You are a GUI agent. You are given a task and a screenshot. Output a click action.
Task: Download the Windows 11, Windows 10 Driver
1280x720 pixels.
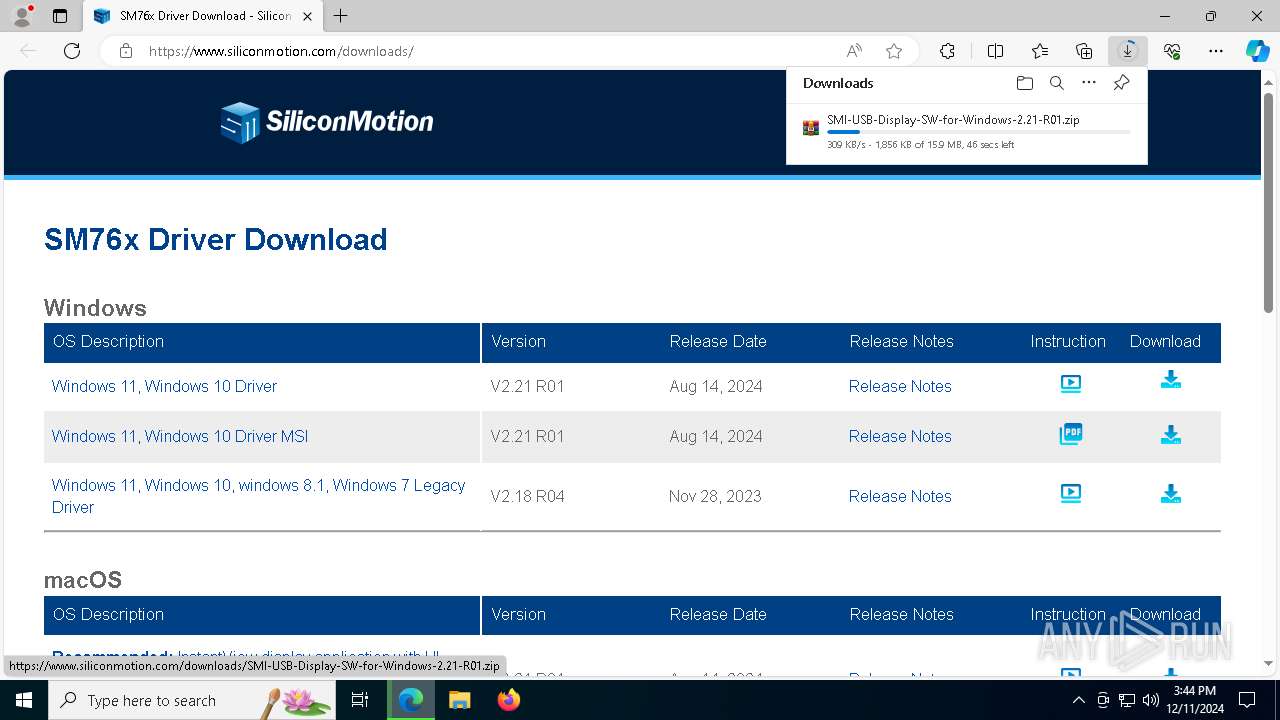point(1171,380)
